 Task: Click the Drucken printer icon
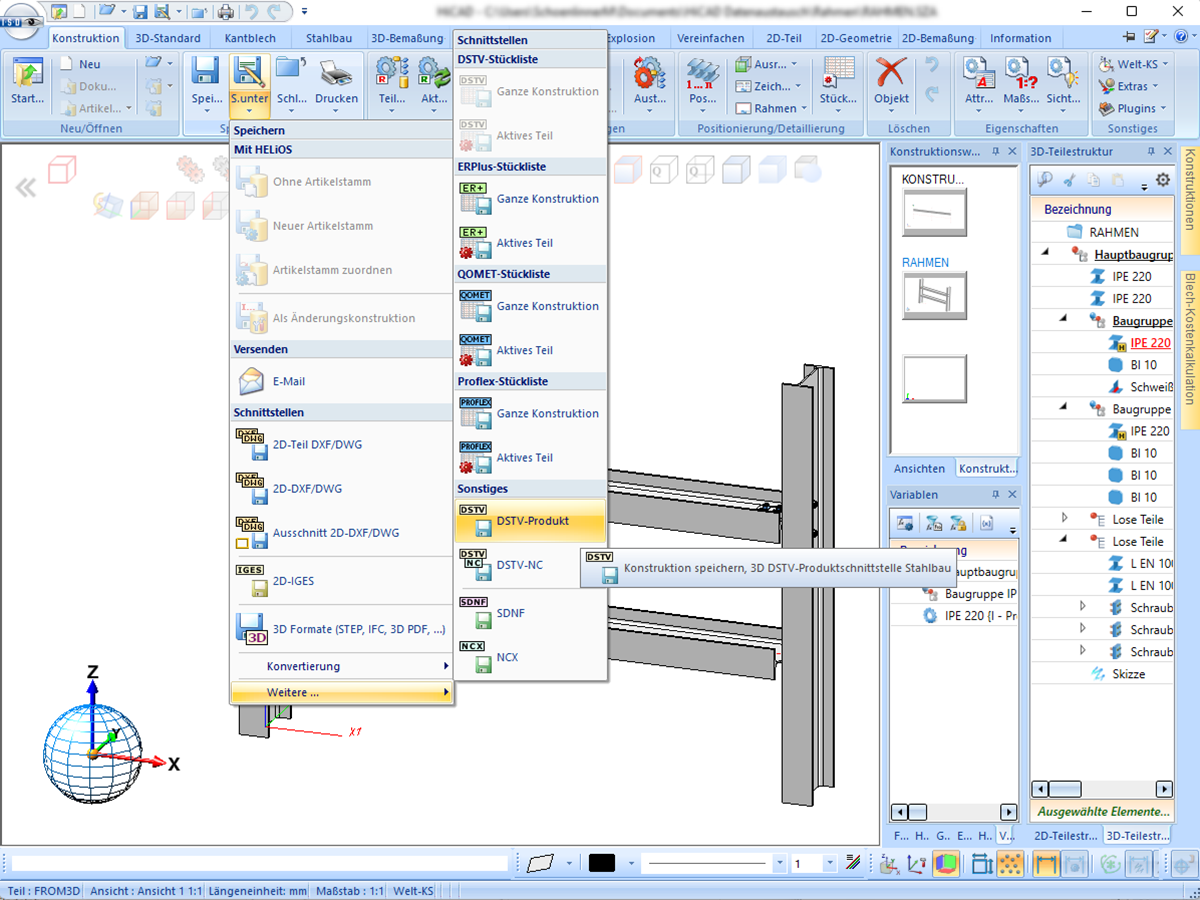pos(336,72)
